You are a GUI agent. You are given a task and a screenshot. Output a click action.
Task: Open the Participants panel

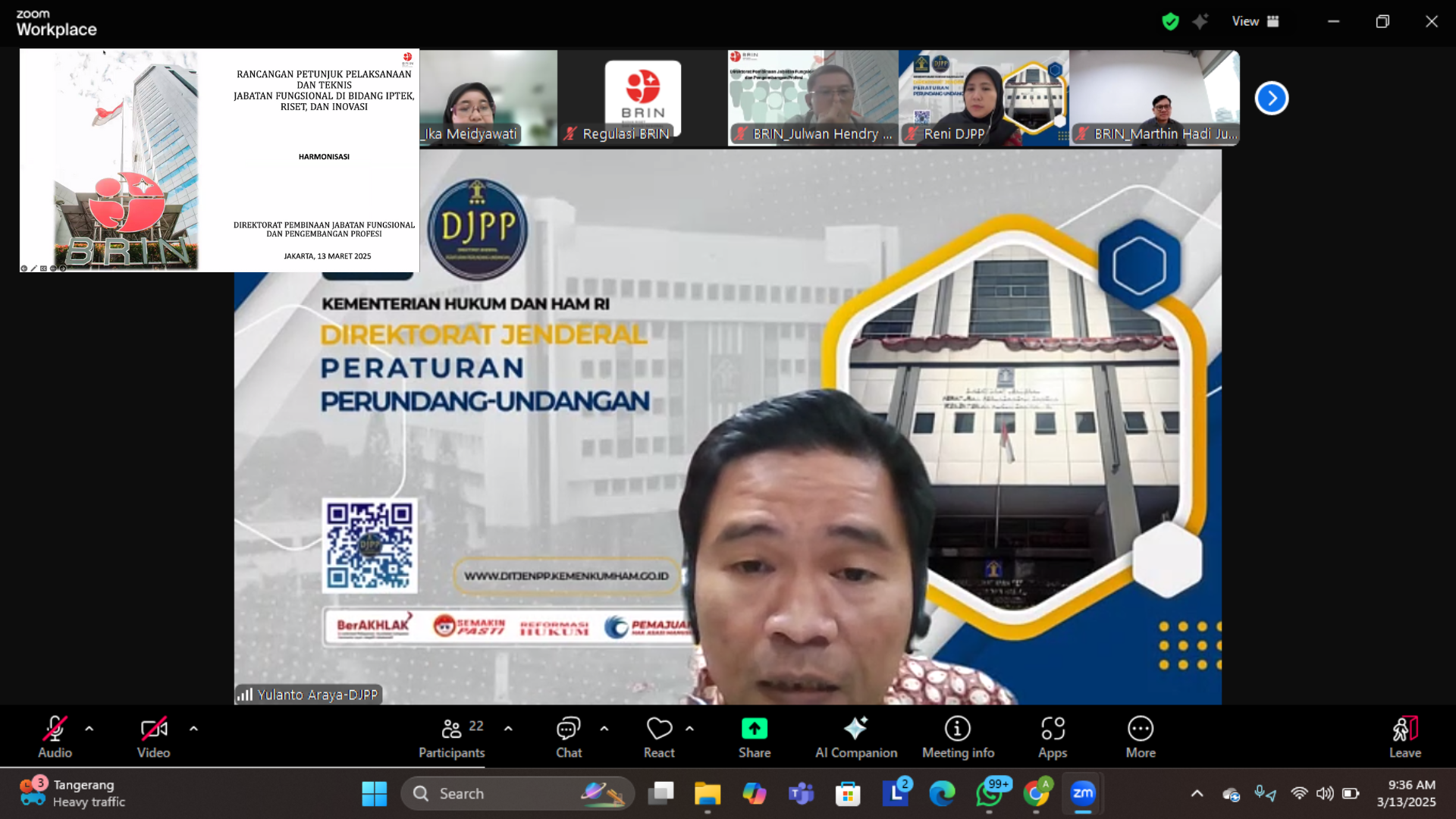point(452,737)
